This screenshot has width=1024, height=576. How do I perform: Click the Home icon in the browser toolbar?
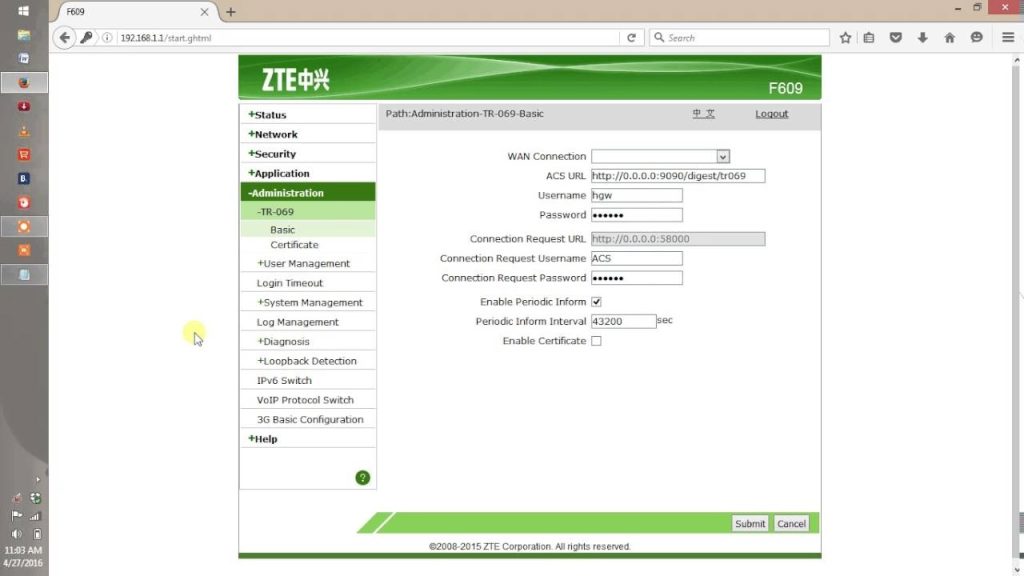click(x=948, y=37)
